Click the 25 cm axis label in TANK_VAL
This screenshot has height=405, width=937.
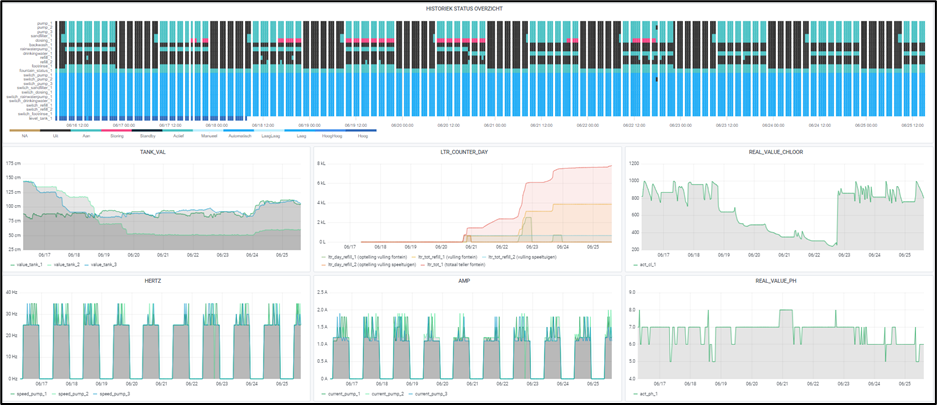14,248
